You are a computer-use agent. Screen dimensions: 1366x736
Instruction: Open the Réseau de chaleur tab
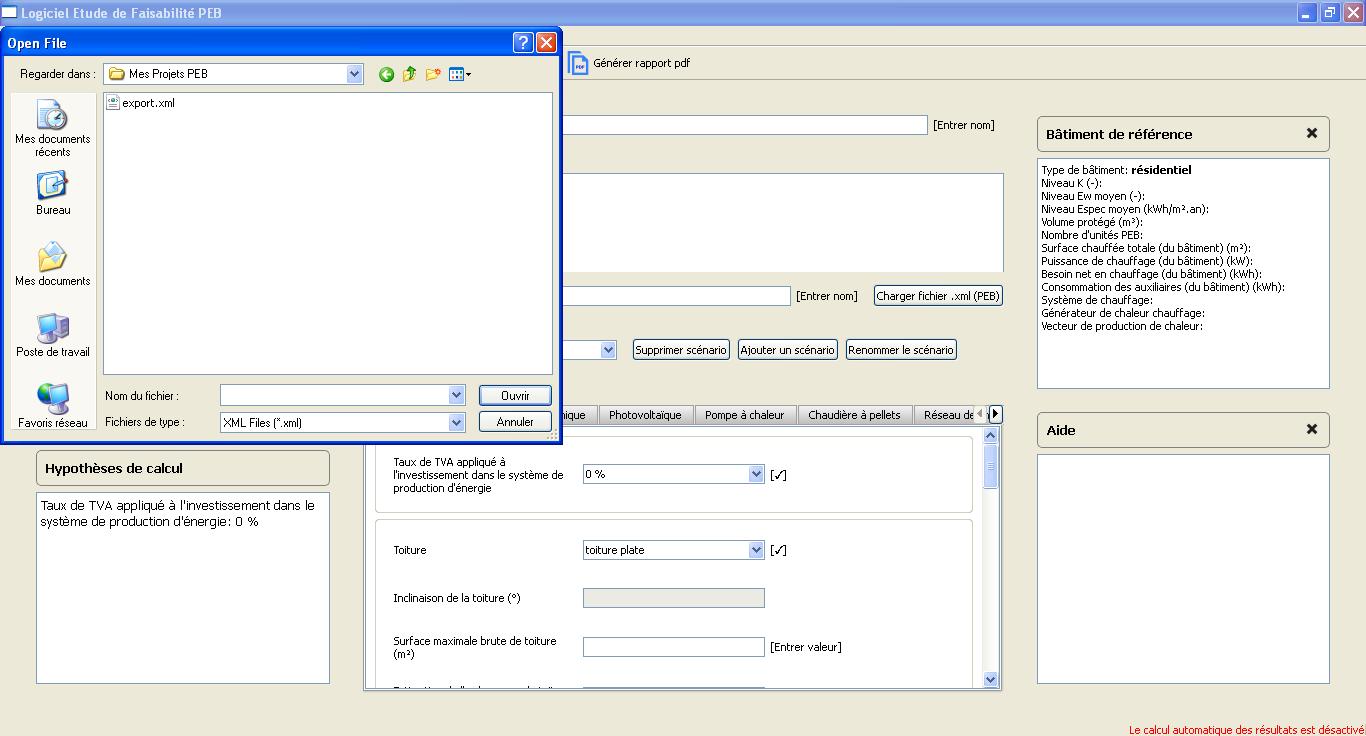(946, 415)
